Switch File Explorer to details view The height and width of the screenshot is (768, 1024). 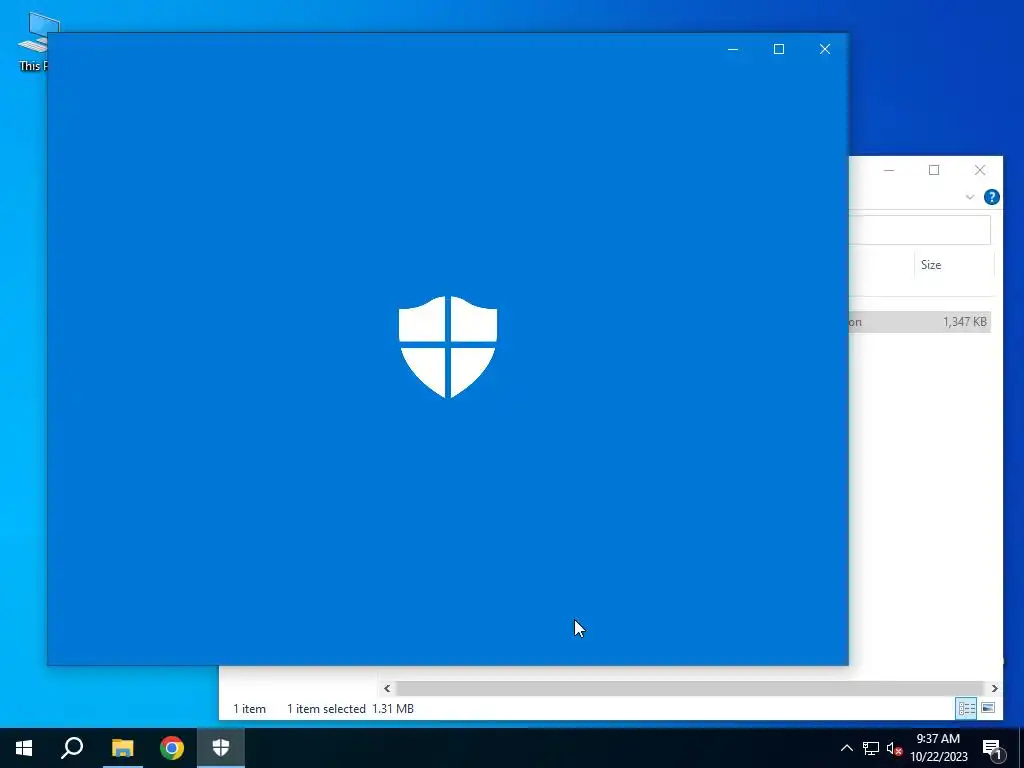(967, 708)
